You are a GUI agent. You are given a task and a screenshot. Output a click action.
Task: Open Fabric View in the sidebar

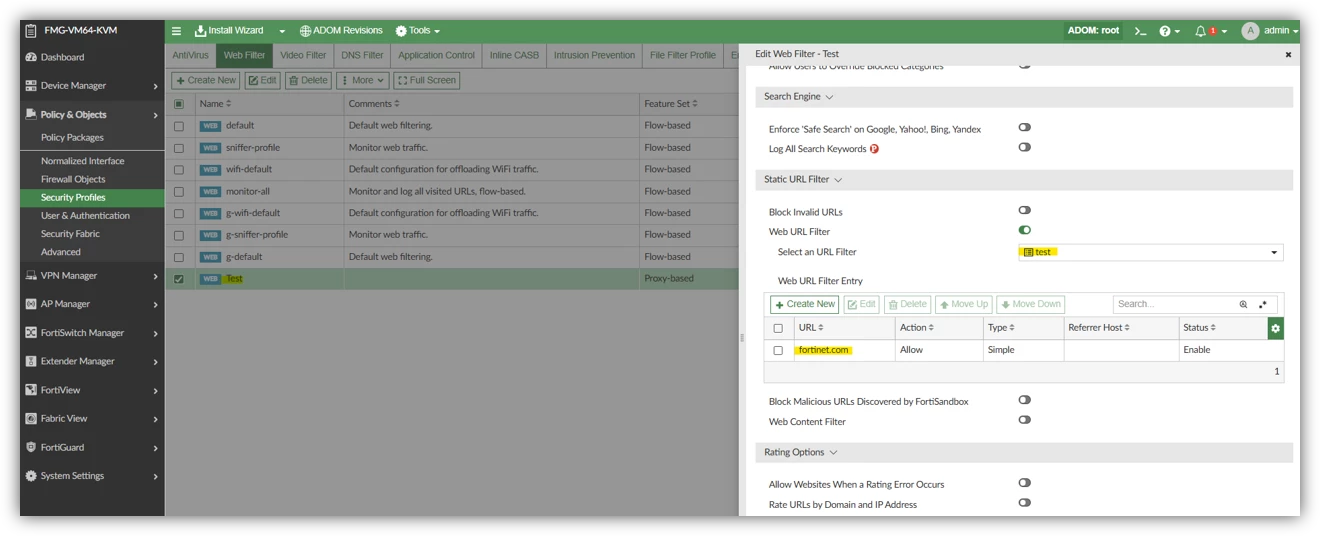pos(92,419)
